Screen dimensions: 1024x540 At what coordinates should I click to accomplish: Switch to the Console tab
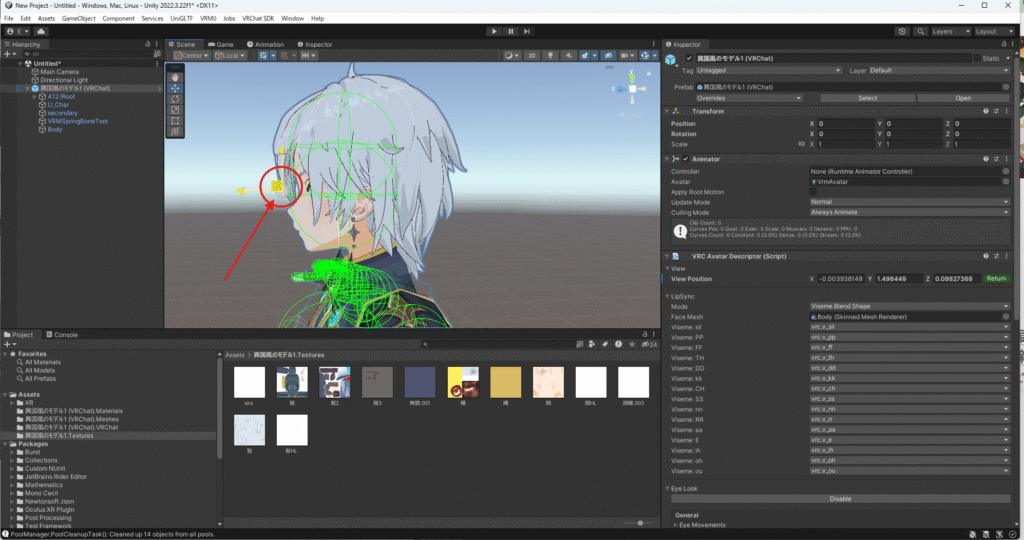(61, 334)
